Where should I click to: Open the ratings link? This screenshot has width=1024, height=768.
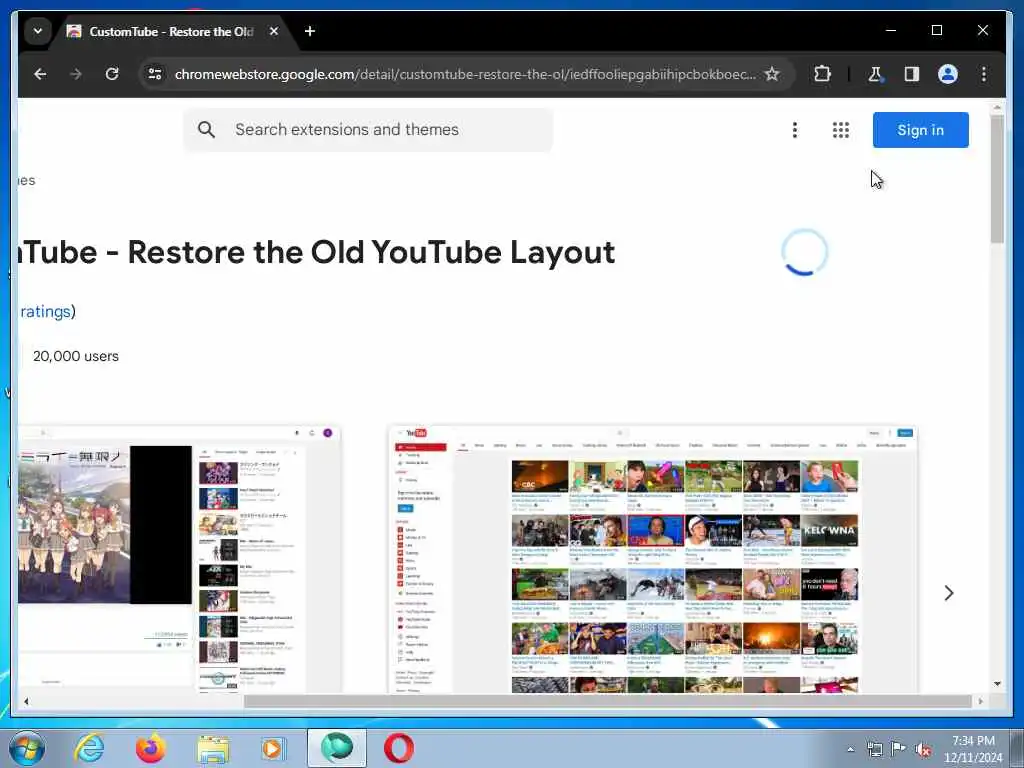tap(45, 312)
